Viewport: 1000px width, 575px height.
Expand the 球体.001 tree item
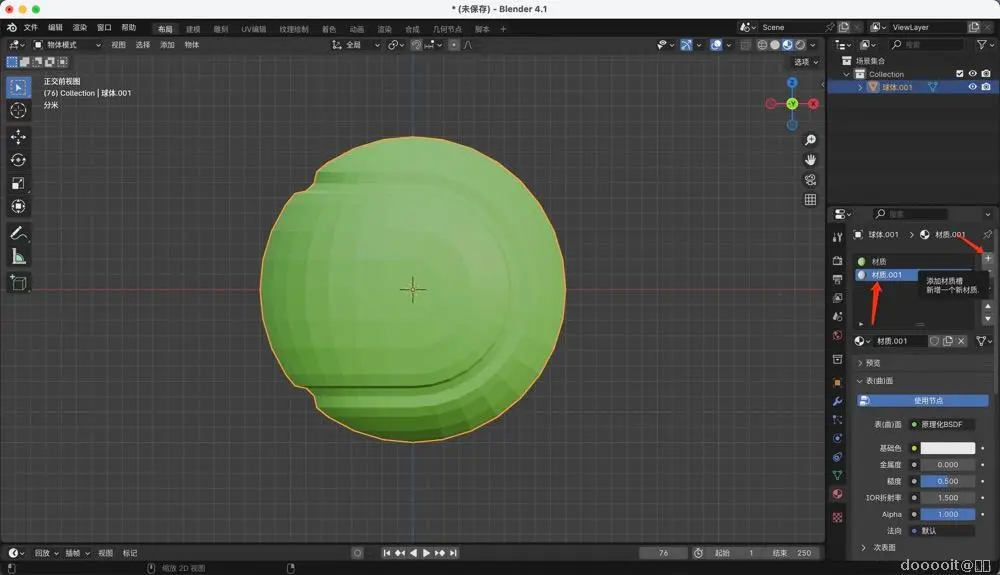point(860,87)
